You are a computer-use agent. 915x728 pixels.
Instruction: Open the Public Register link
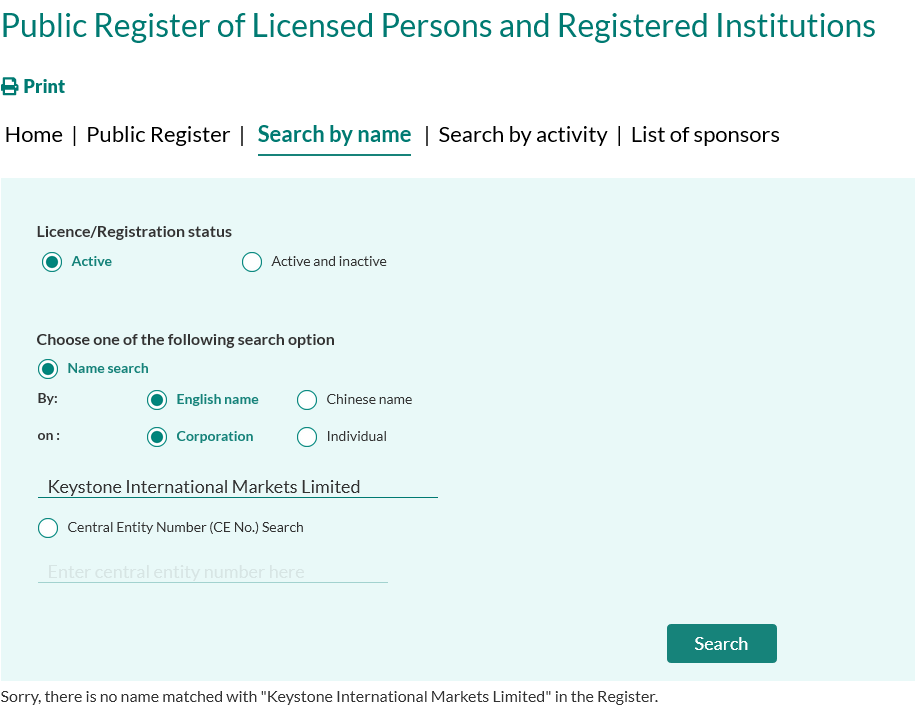158,135
